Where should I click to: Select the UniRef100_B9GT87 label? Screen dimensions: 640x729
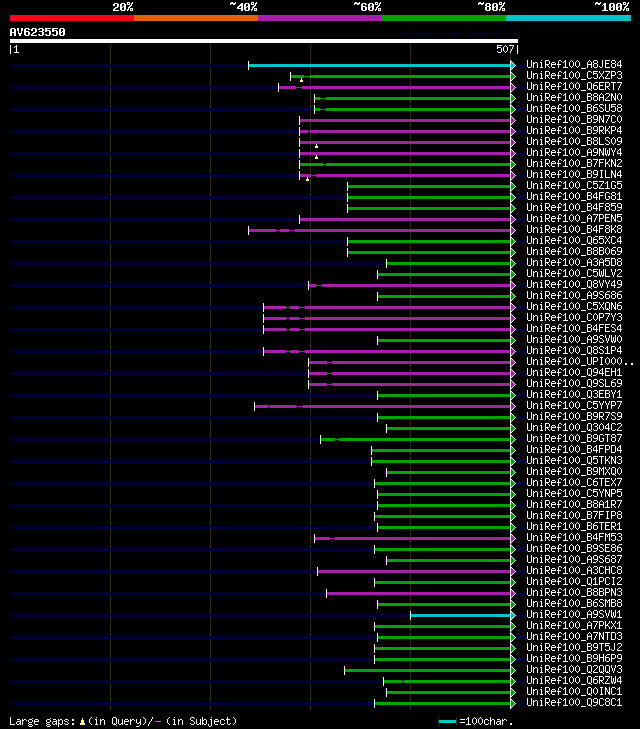point(574,438)
